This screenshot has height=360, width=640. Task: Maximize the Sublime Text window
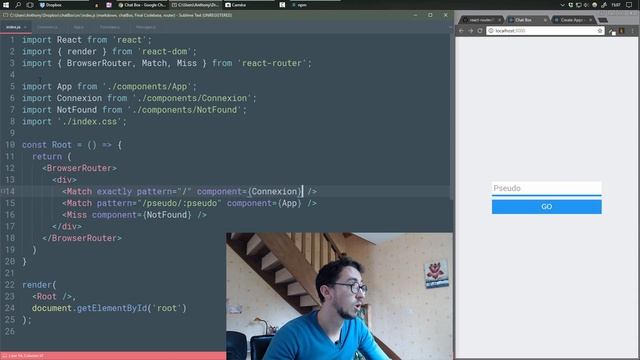[x=430, y=15]
